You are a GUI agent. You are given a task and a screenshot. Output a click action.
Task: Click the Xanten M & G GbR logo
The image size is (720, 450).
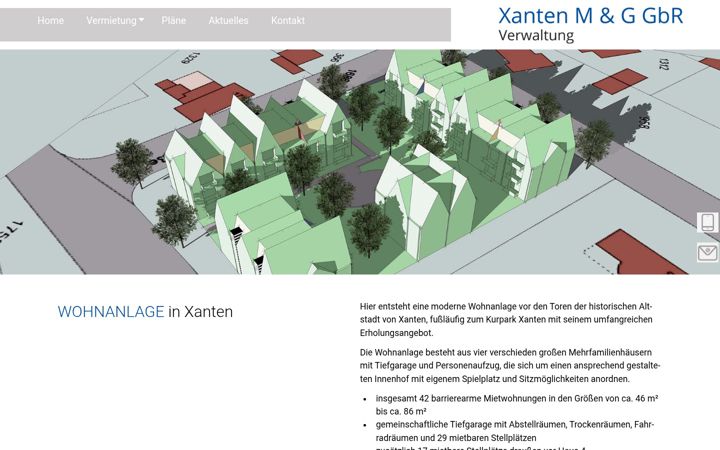[x=591, y=16]
